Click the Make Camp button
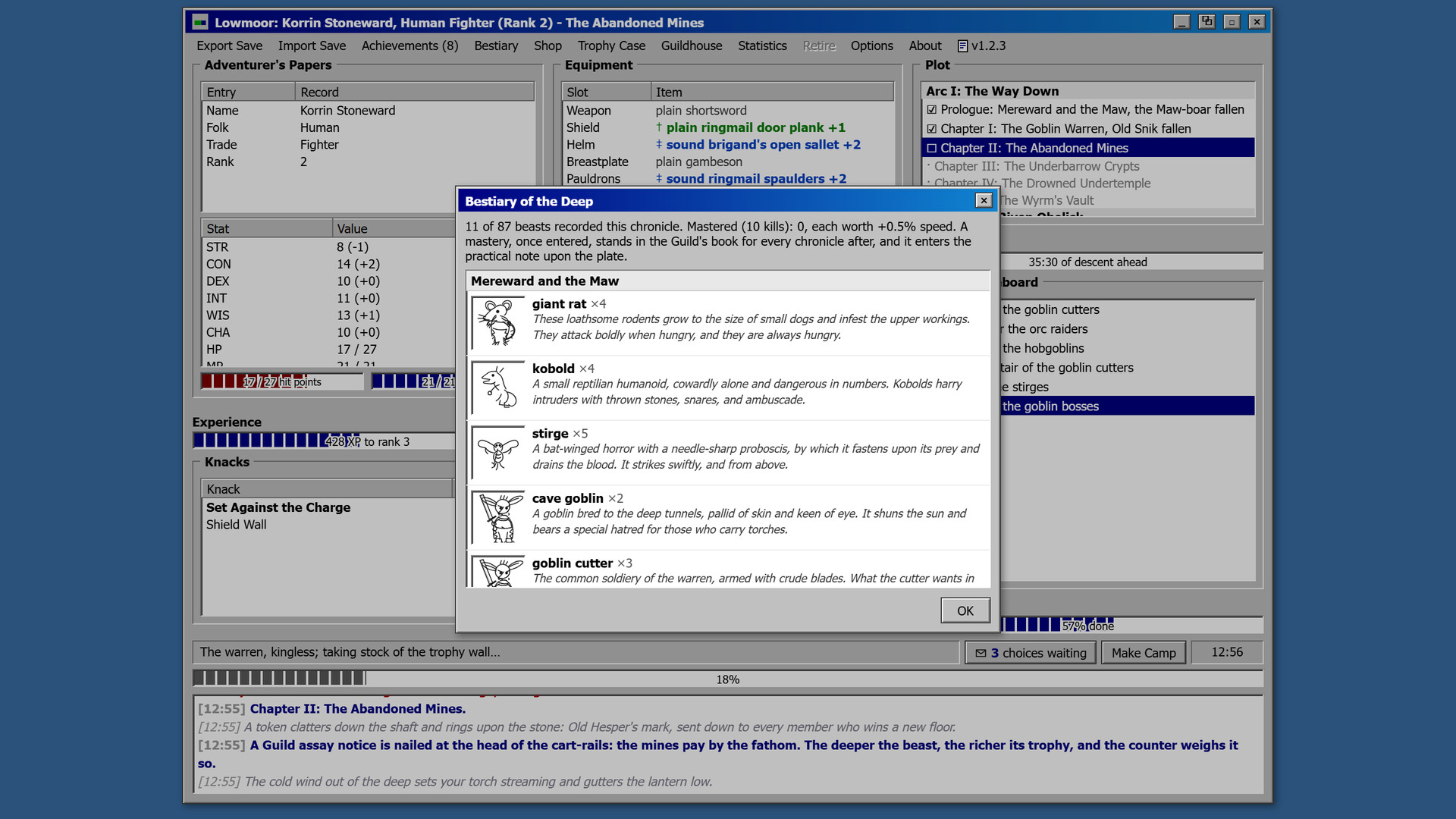 1144,653
